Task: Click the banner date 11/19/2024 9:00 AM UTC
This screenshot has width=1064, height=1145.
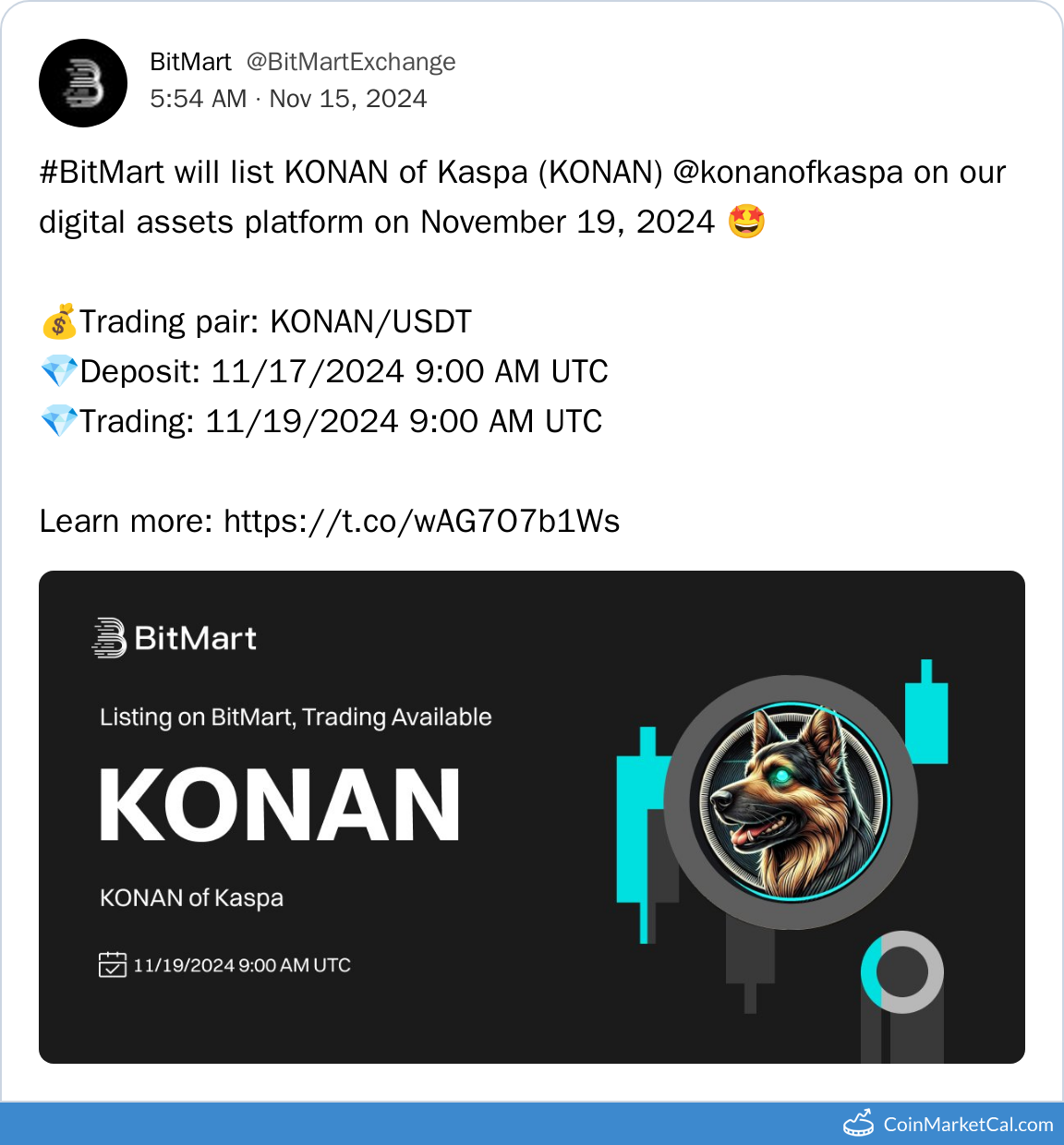Action: 242,966
